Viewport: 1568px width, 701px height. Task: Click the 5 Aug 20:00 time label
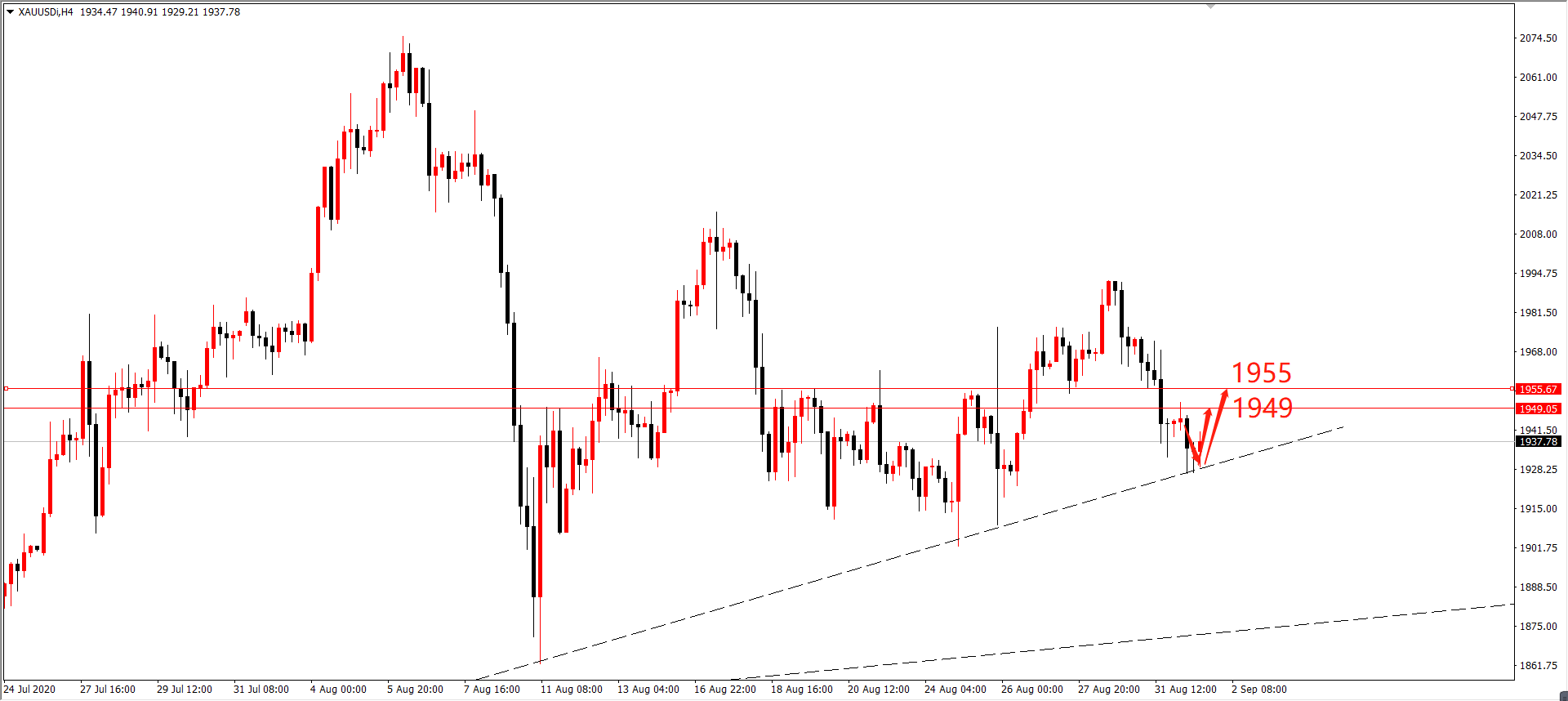(x=415, y=690)
